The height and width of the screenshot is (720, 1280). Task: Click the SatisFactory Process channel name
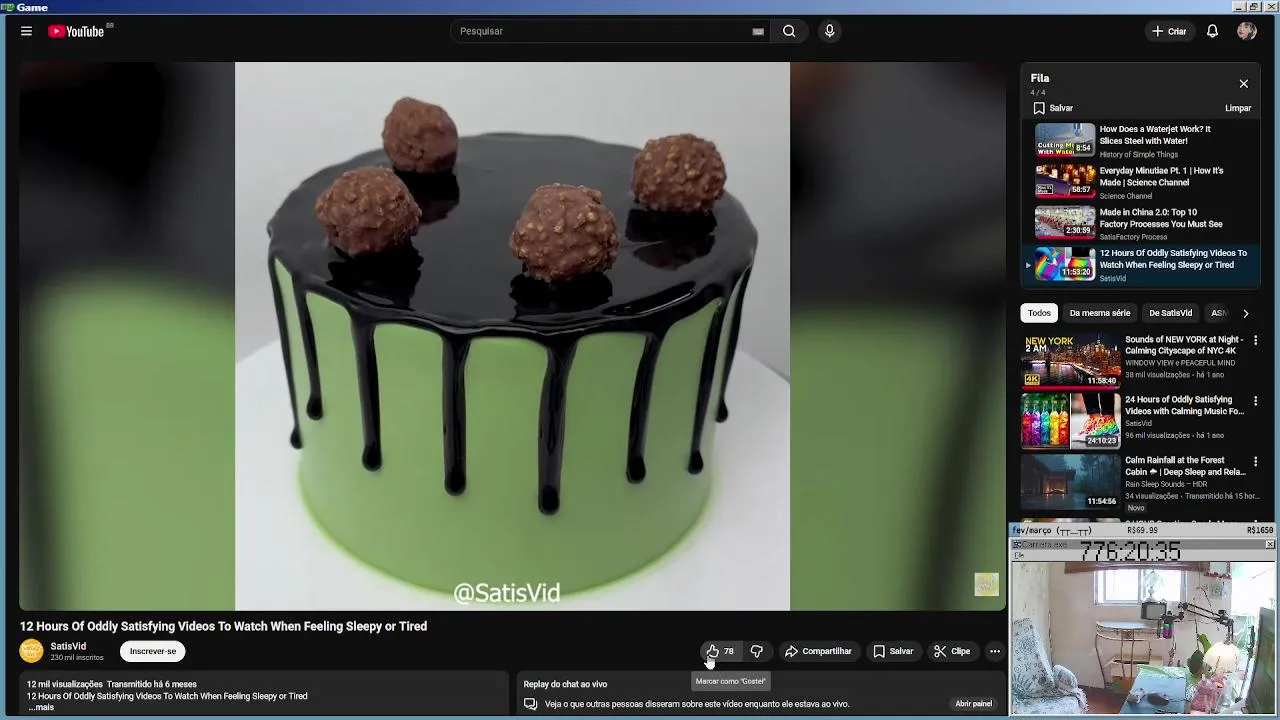click(1133, 237)
